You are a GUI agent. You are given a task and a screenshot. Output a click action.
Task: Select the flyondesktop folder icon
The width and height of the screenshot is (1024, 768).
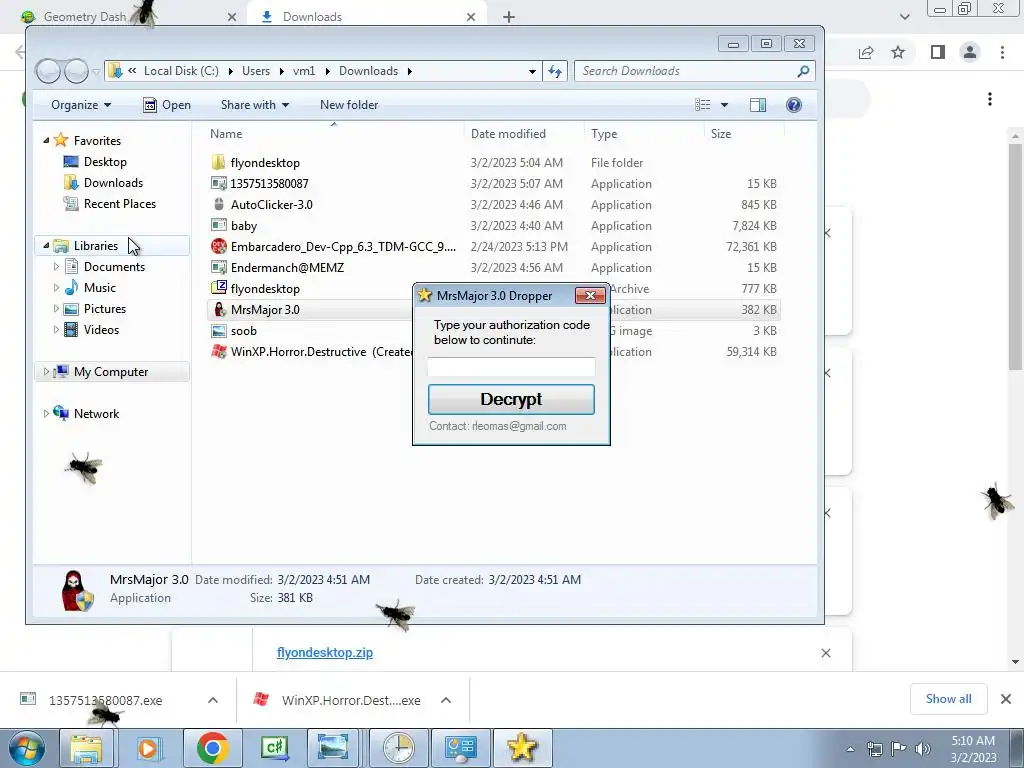click(x=219, y=162)
